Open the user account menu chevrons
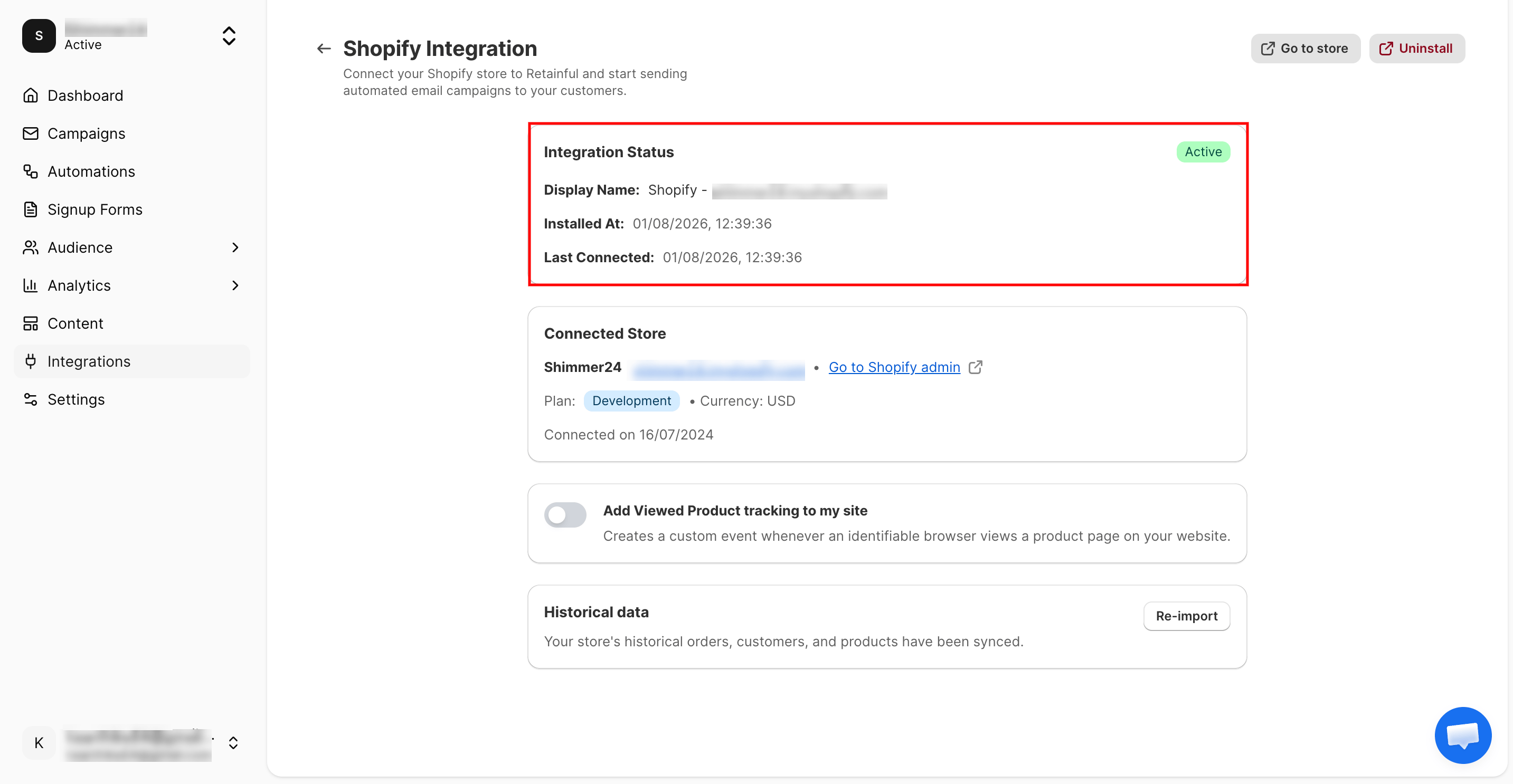Viewport: 1513px width, 784px height. click(x=233, y=743)
